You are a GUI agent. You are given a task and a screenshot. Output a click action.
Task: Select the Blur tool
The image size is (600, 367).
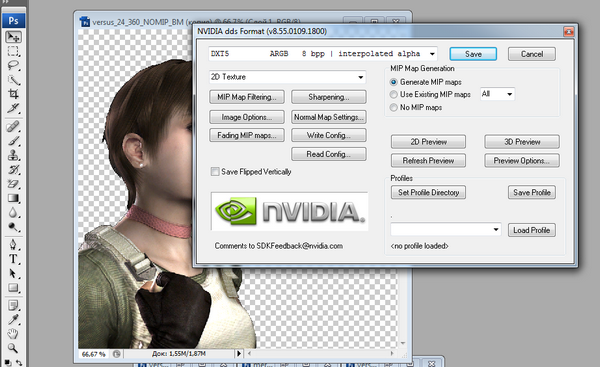pos(13,212)
